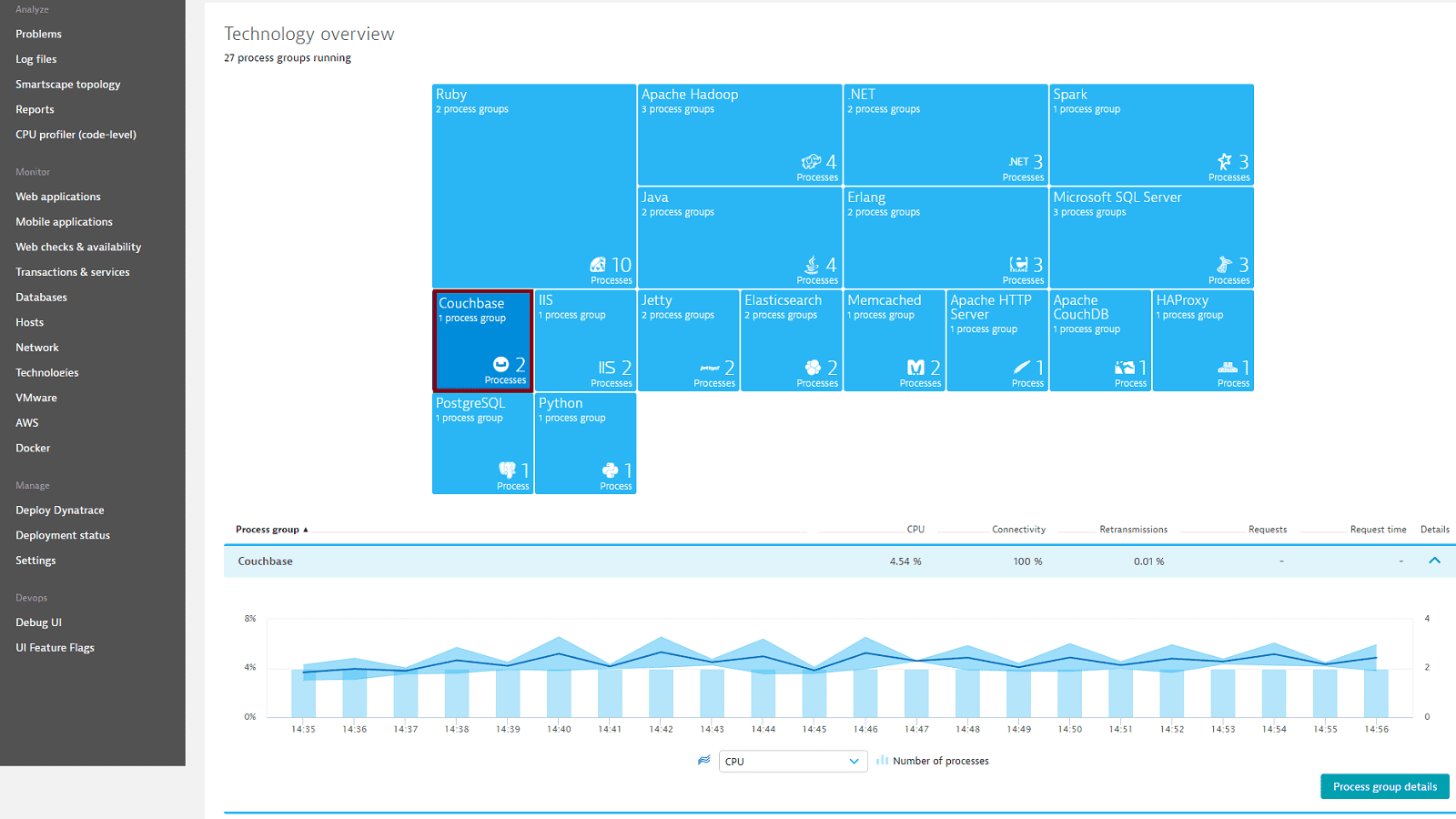Open Log files in sidebar
Screen dimensions: 1456x819
click(35, 59)
